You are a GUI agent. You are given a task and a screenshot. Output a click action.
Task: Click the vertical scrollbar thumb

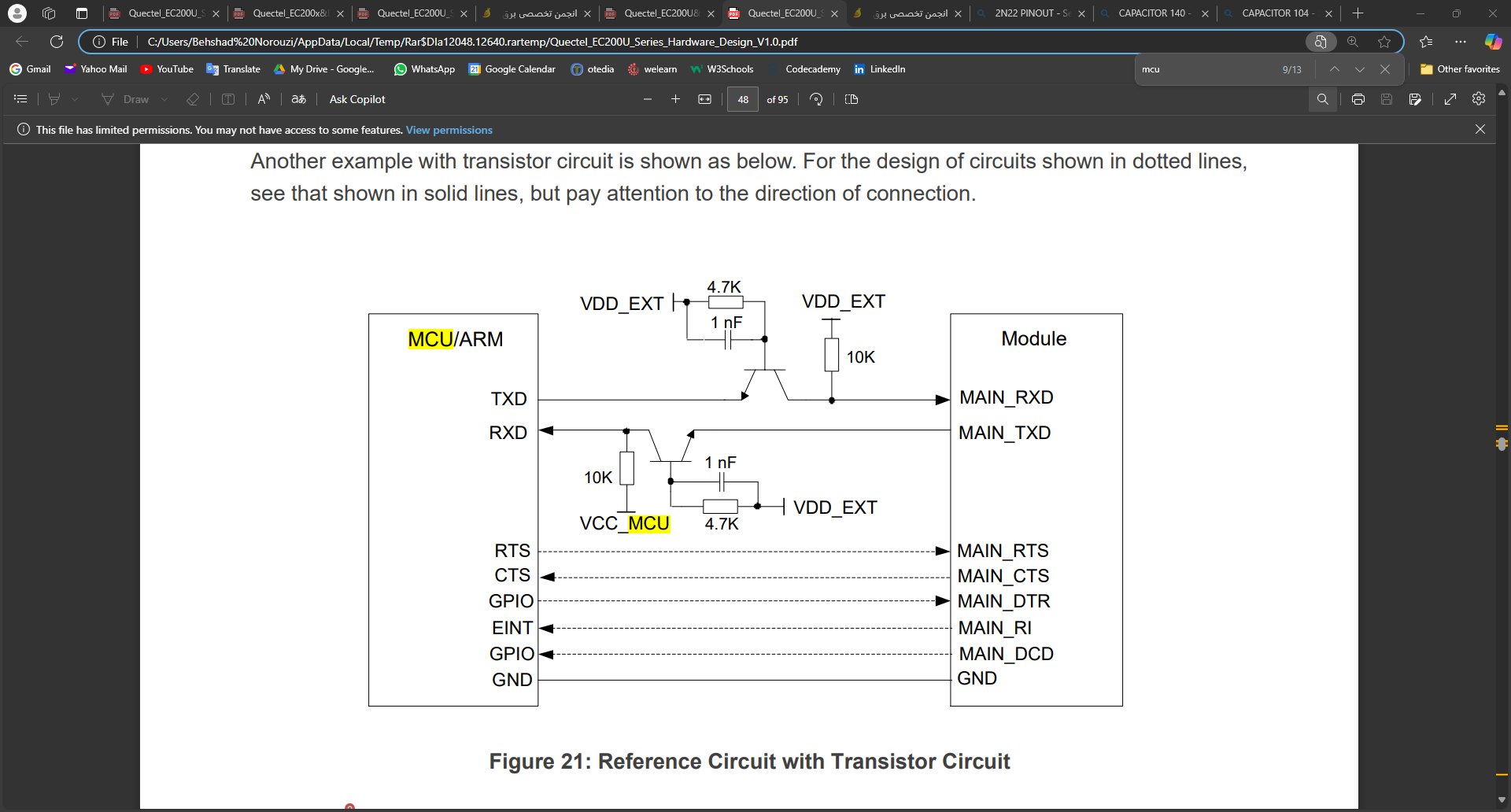1502,444
